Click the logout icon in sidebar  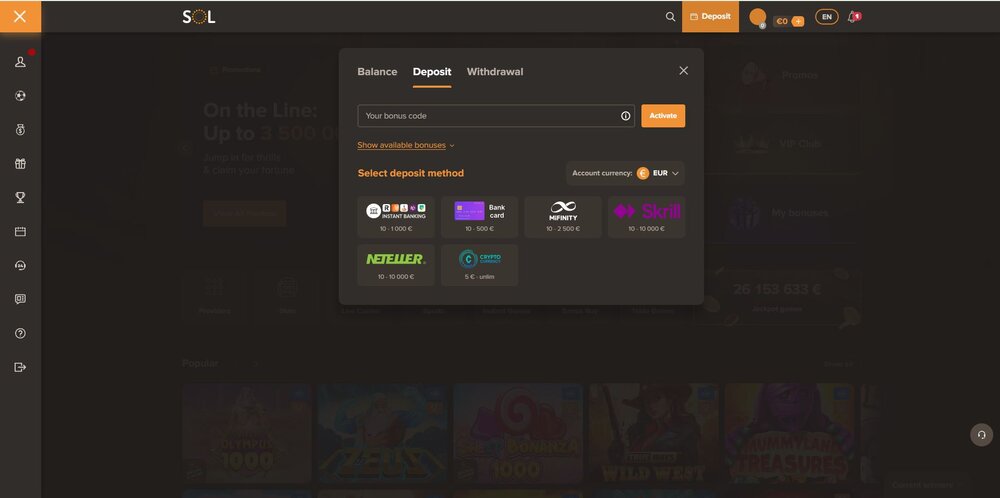coord(20,367)
